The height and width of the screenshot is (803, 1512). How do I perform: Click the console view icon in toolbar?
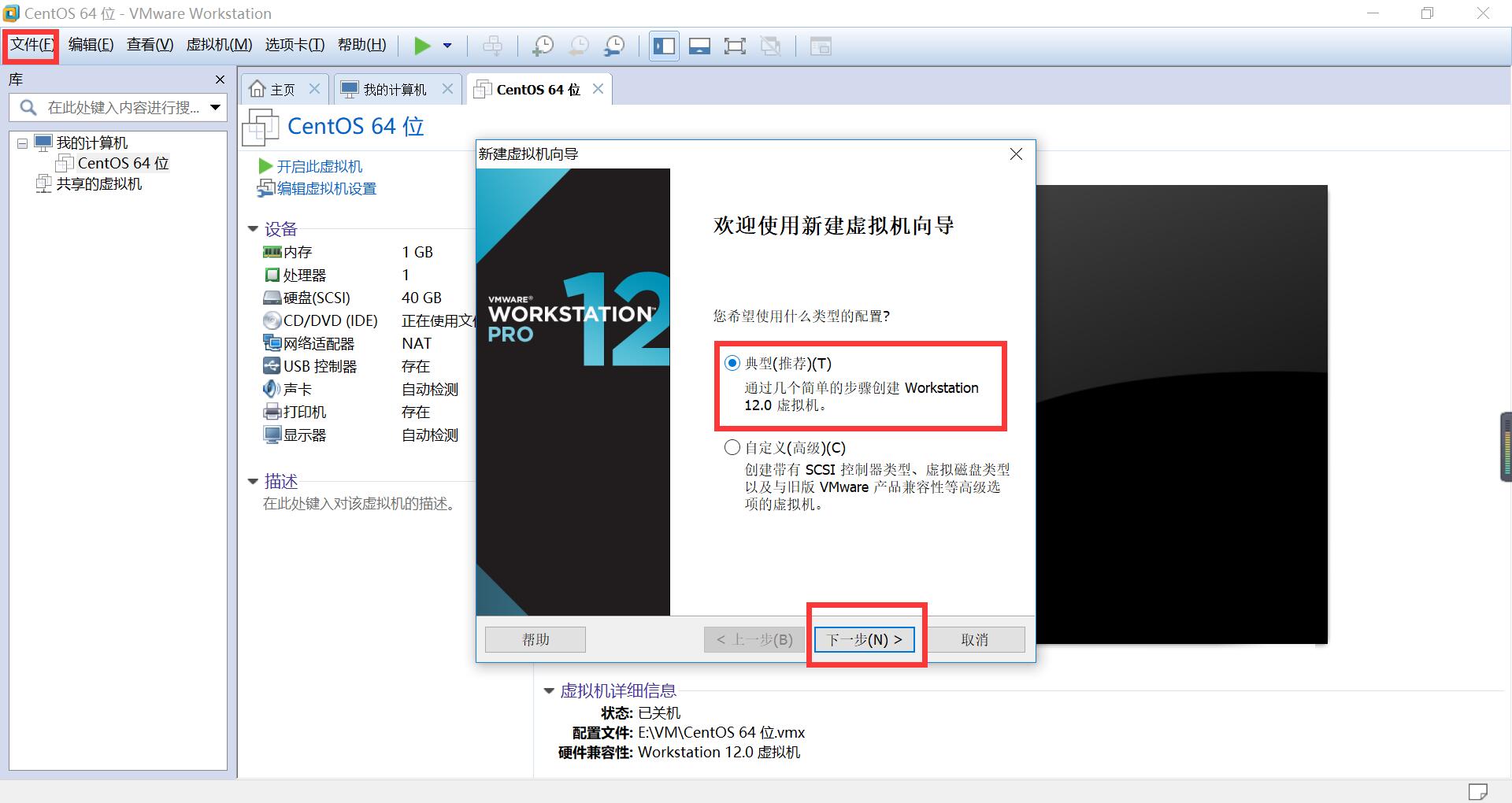click(821, 46)
